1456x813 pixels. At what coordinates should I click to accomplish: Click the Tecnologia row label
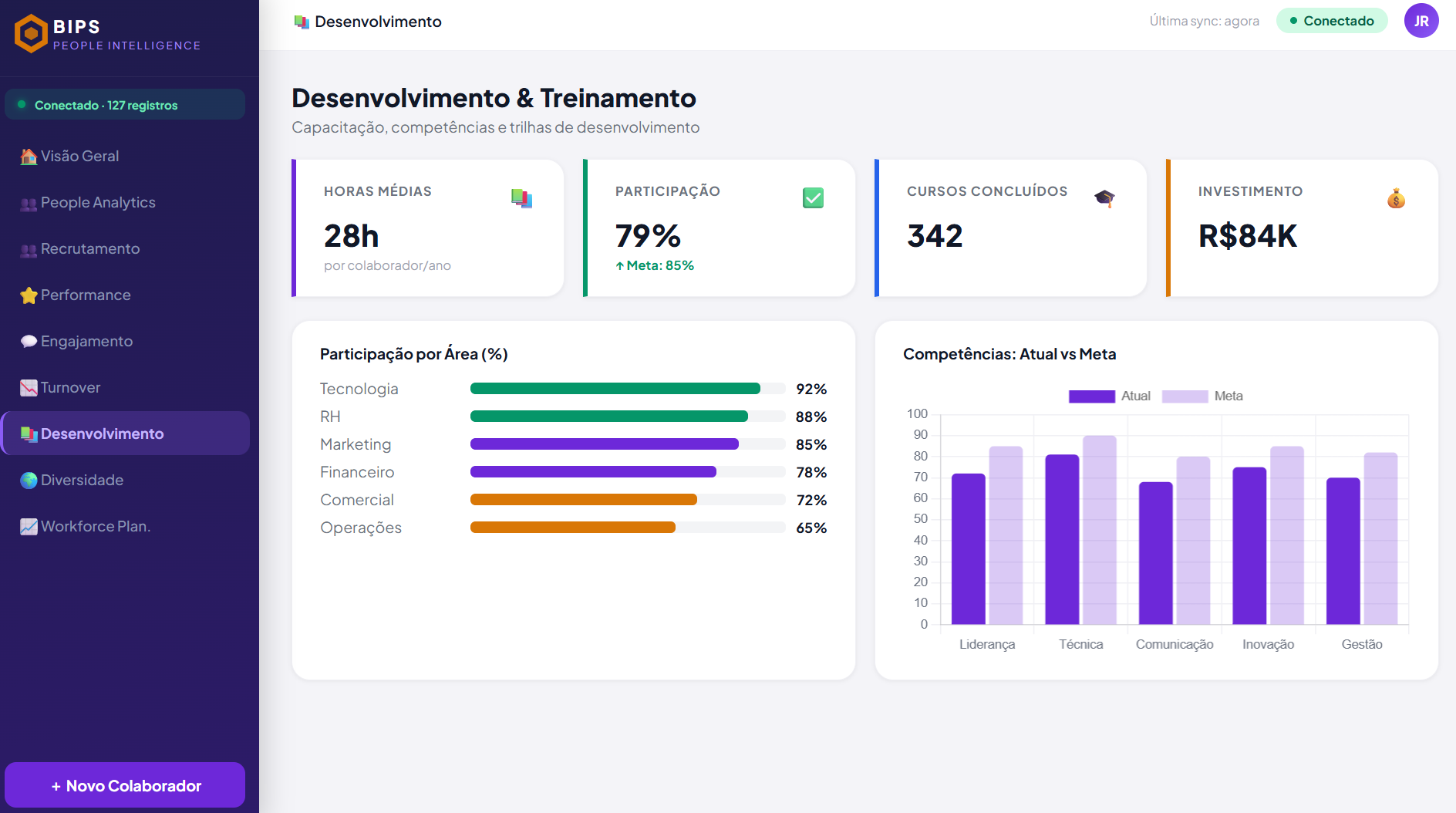point(359,389)
